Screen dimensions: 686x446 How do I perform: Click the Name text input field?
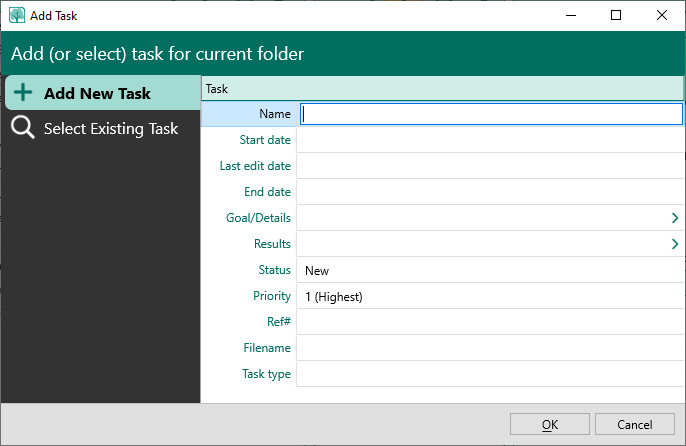coord(491,114)
